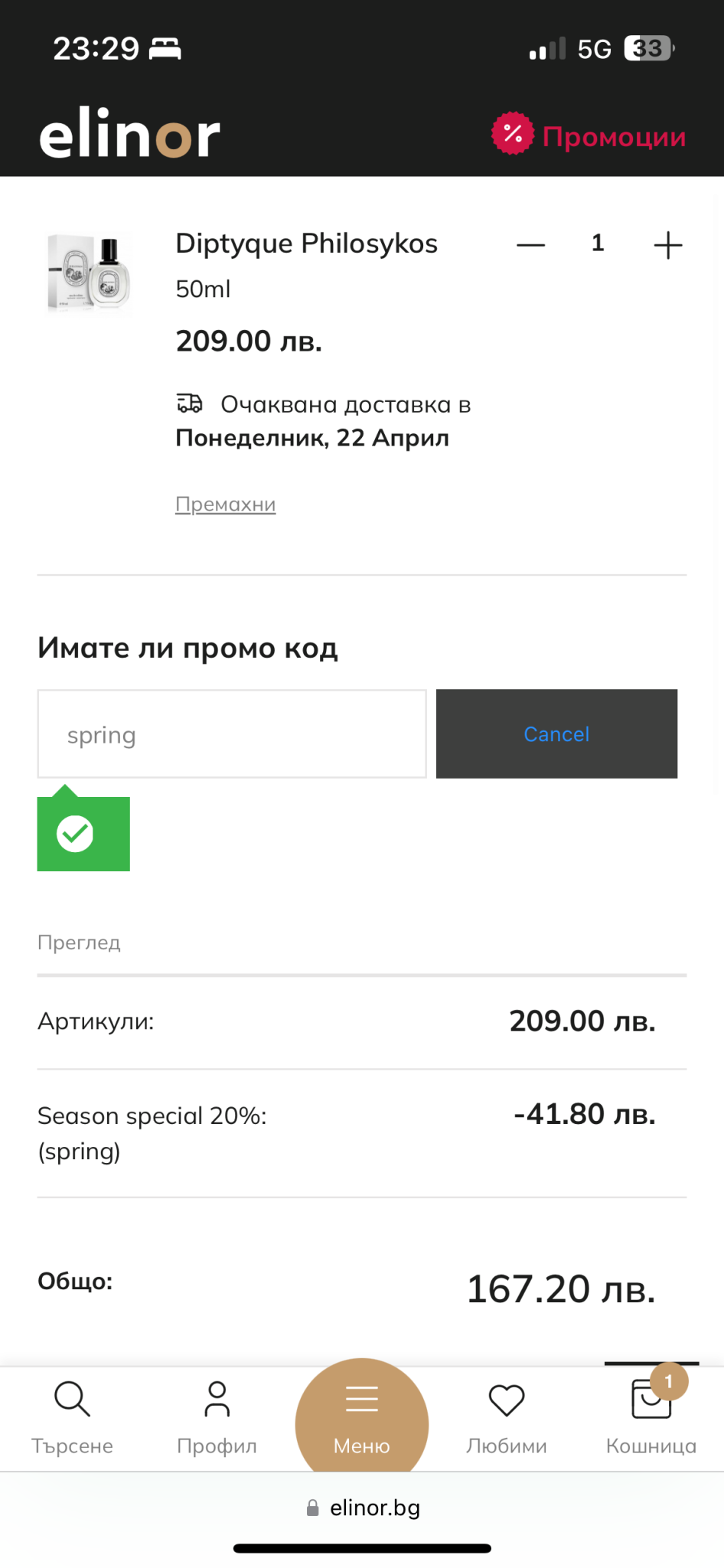Tap the Промоции text link
Screen dimensions: 724x1568
click(614, 137)
